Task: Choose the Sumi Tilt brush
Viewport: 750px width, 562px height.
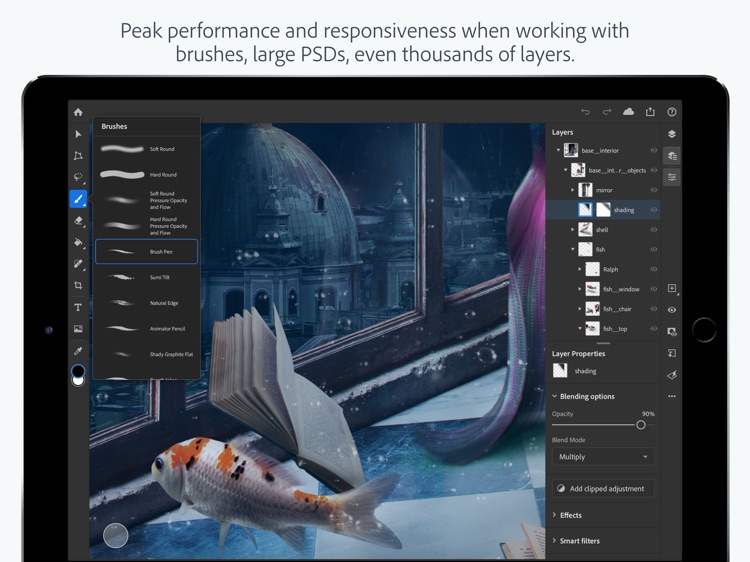Action: coord(146,277)
